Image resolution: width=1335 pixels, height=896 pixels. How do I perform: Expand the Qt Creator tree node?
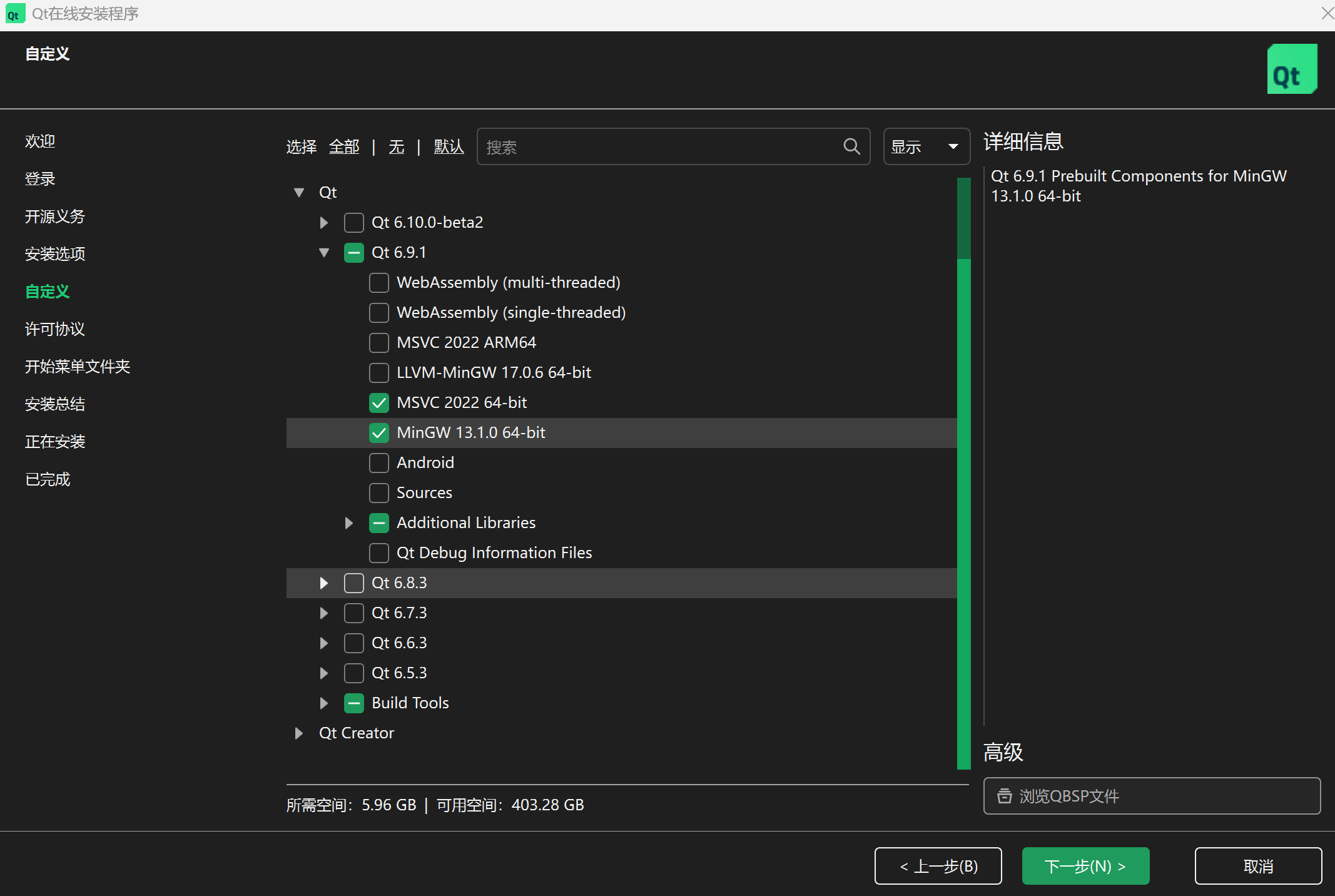[x=298, y=733]
